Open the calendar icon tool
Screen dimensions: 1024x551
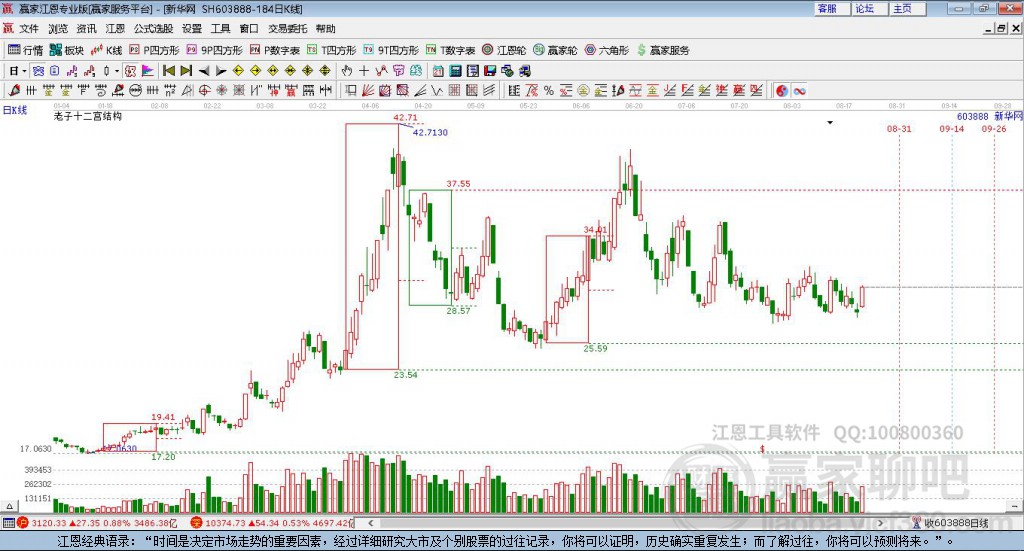438,71
